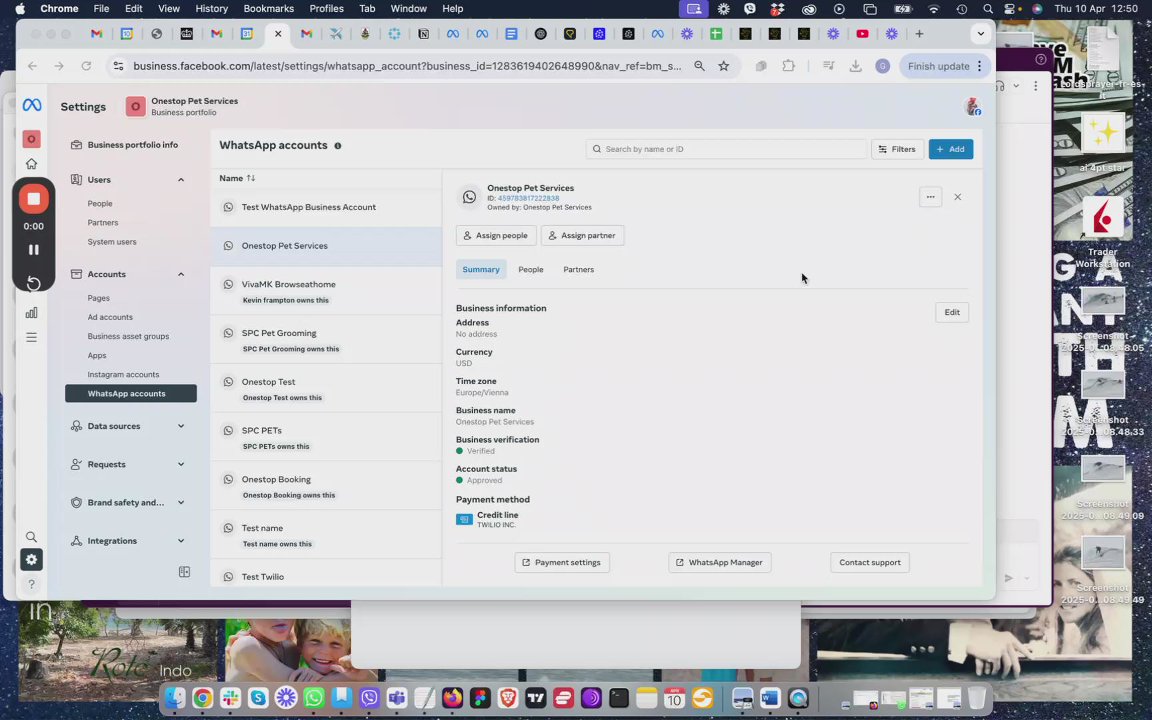Switch to the Summary tab
The height and width of the screenshot is (720, 1152).
[480, 270]
